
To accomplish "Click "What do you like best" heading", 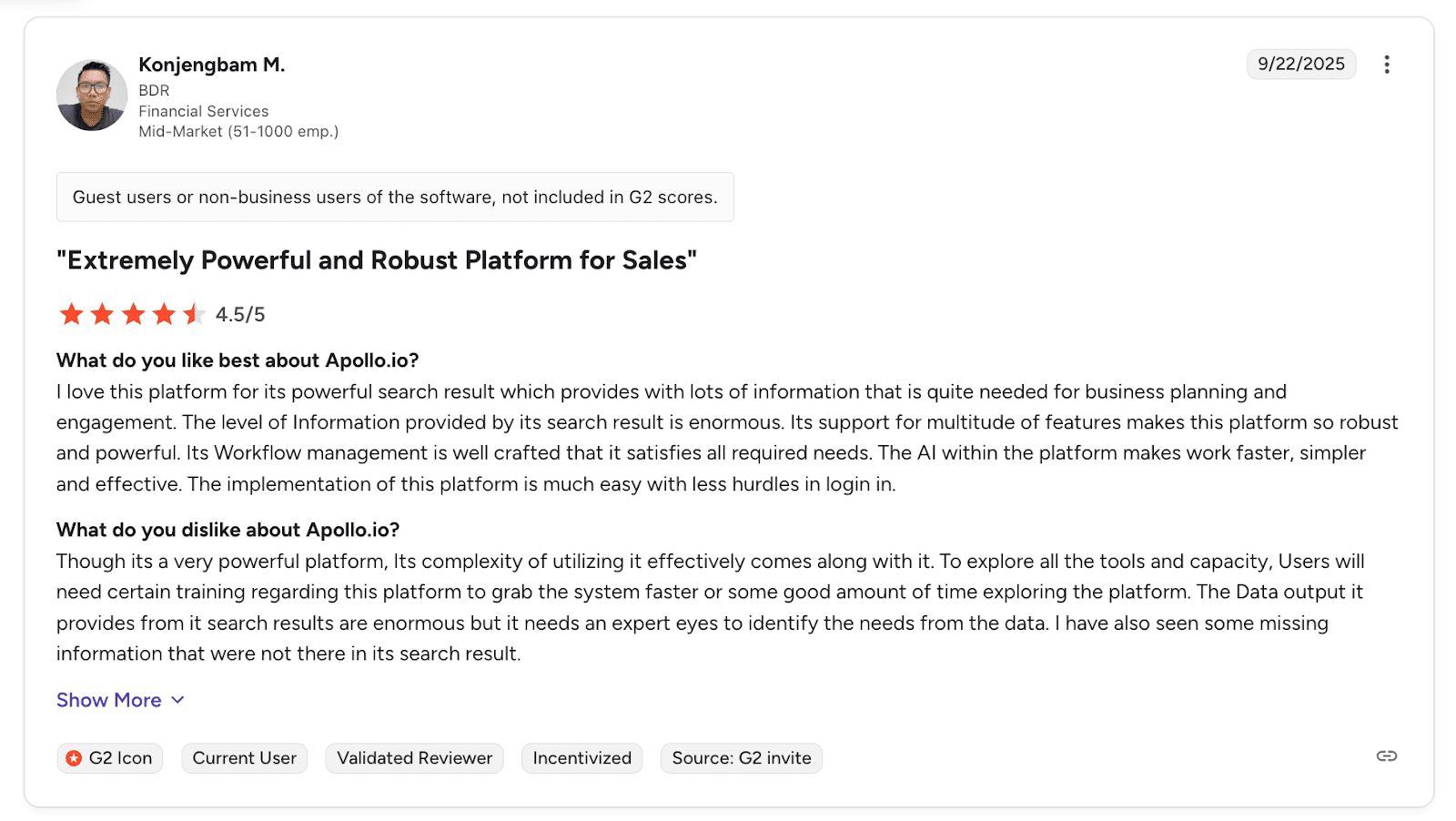I will [238, 360].
